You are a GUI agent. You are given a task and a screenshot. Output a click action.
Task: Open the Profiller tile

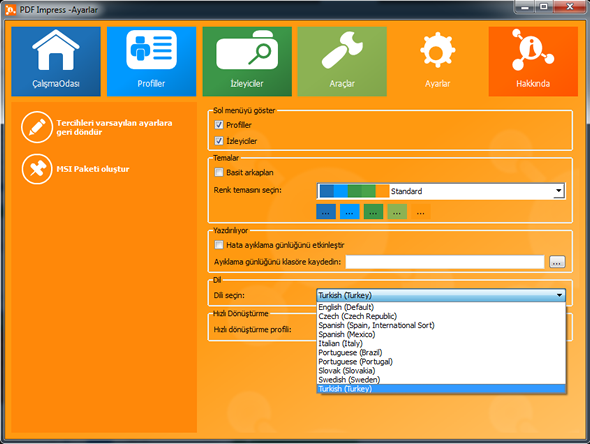tap(151, 61)
